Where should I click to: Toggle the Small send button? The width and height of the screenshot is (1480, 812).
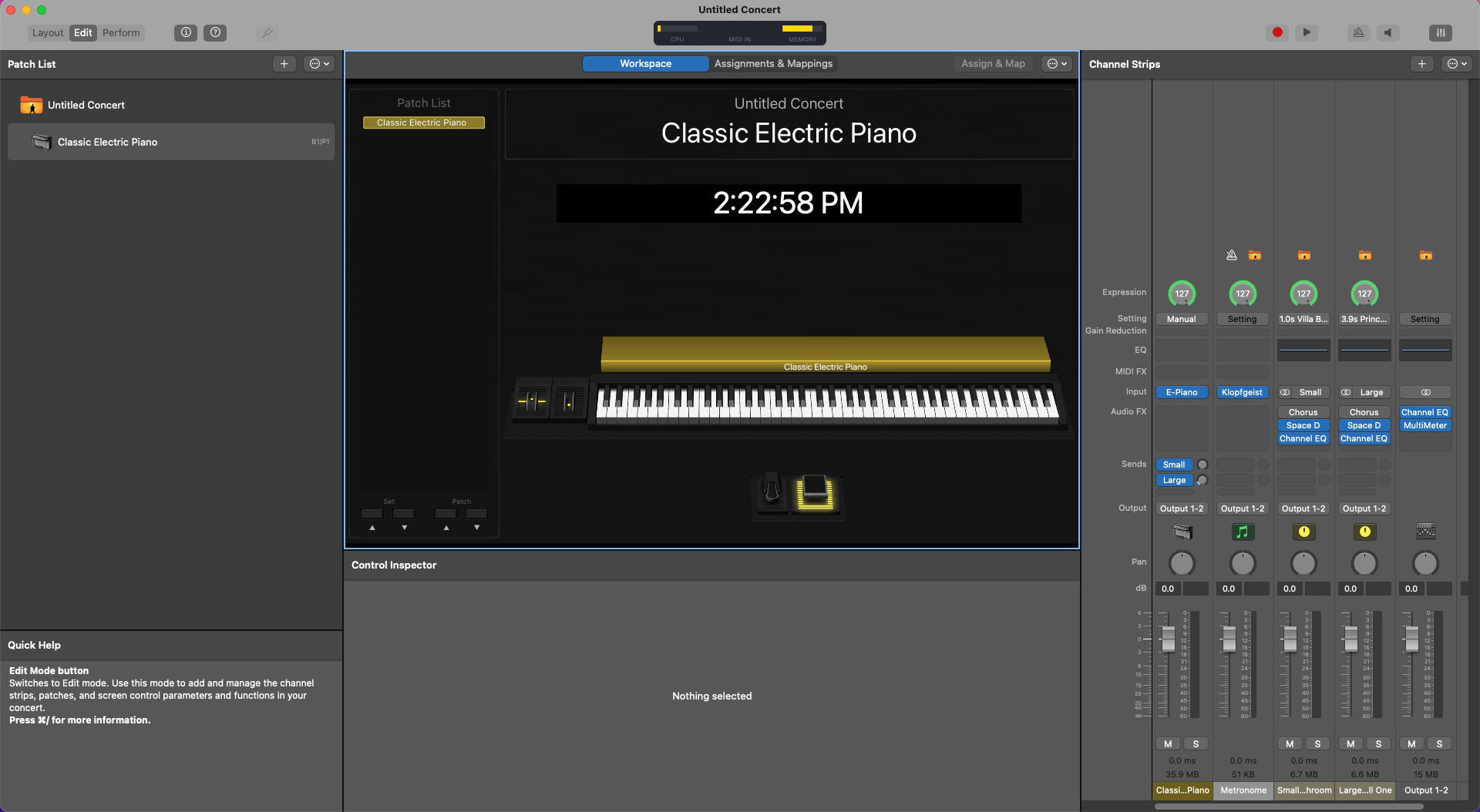(1174, 465)
